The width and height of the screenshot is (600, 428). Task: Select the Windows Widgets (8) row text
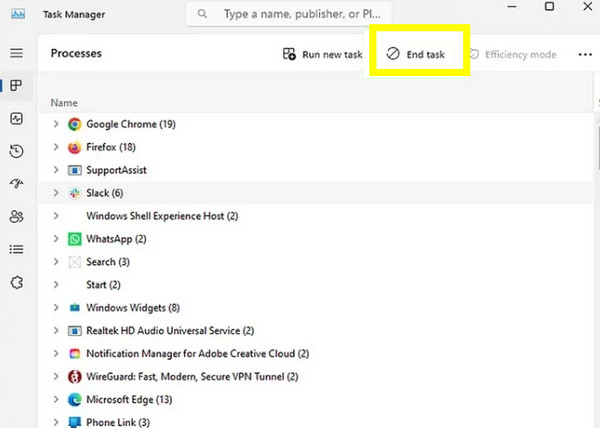coord(133,308)
